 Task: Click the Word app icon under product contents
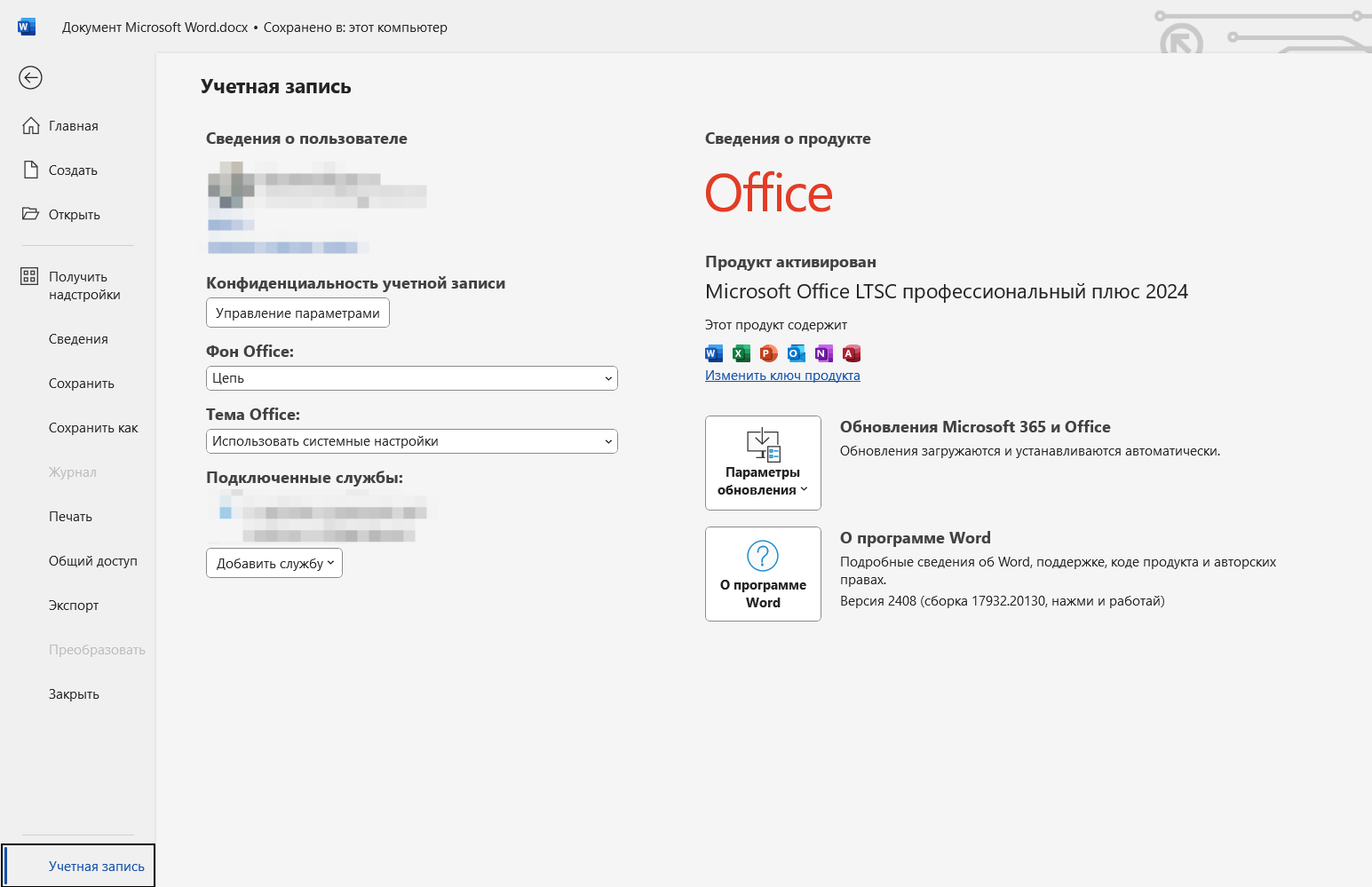tap(713, 353)
